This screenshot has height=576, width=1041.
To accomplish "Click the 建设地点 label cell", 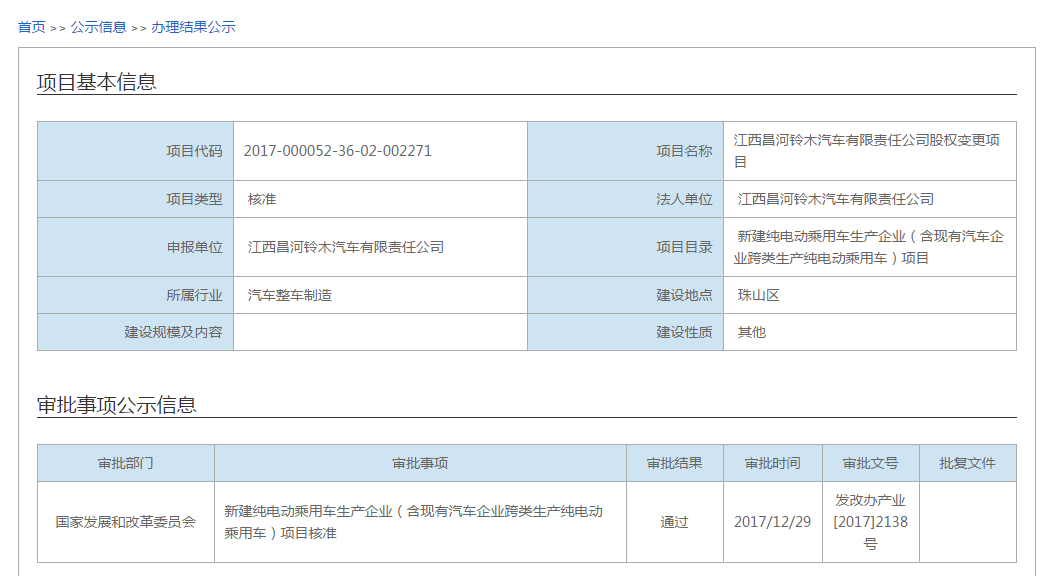I will pyautogui.click(x=625, y=295).
